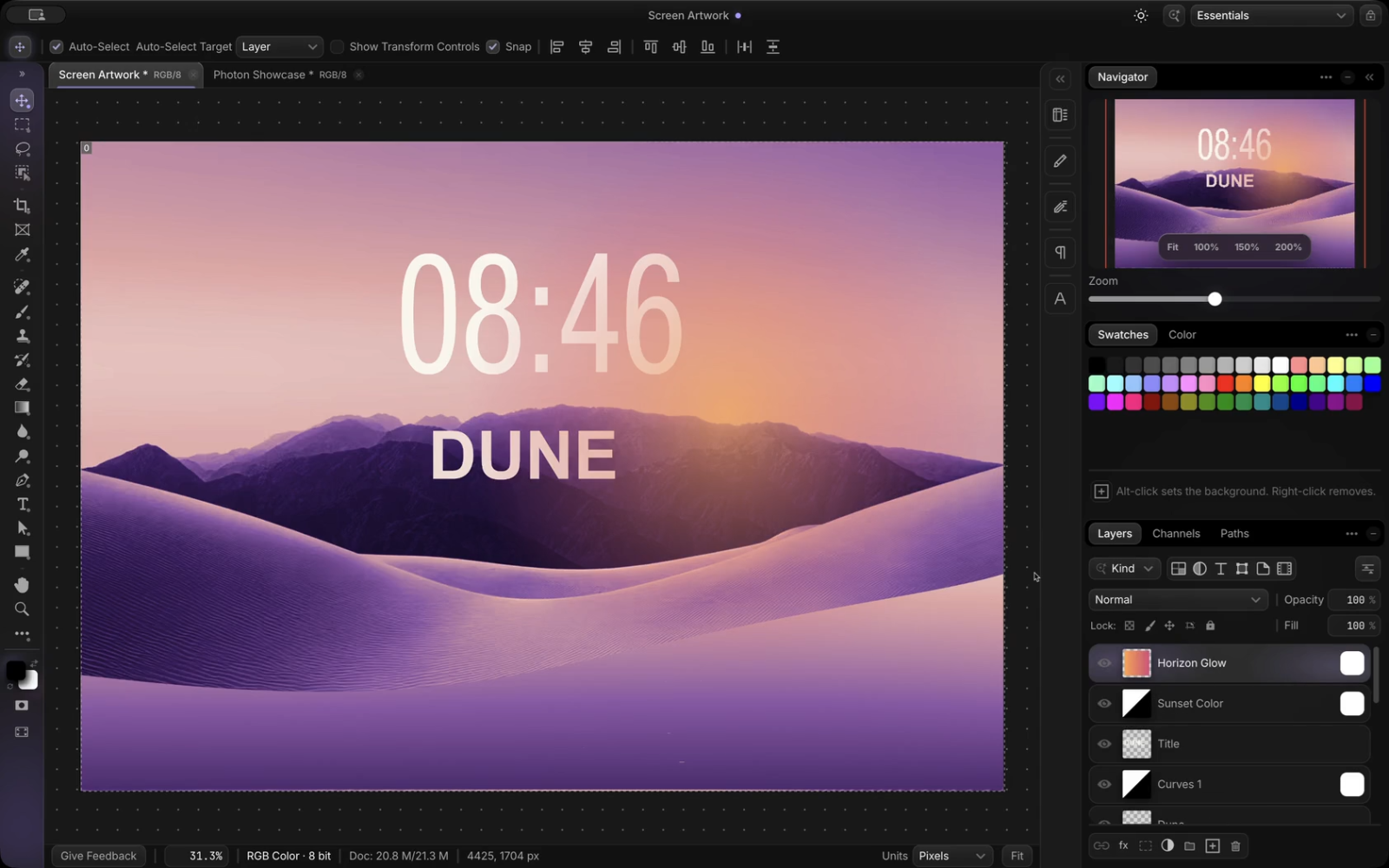The height and width of the screenshot is (868, 1389).
Task: Select the Rectangle shape tool
Action: pyautogui.click(x=22, y=552)
